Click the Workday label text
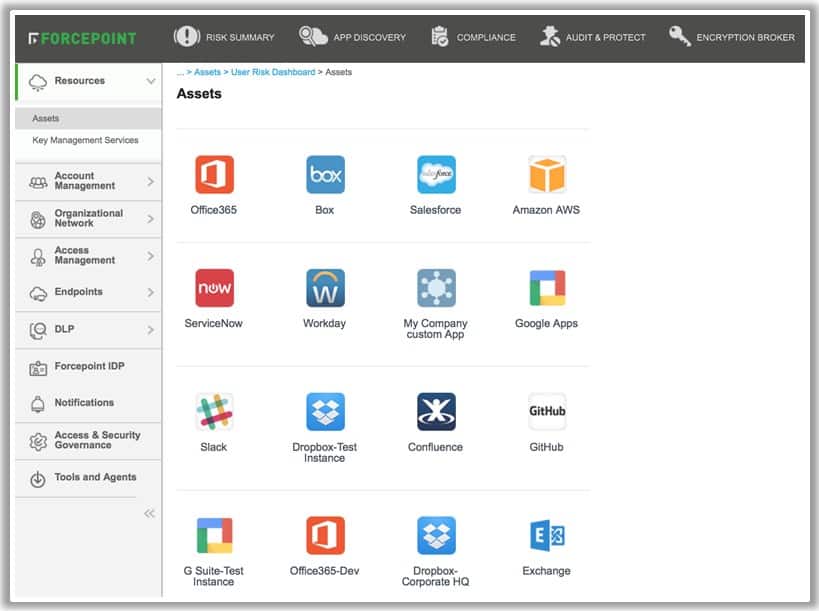819x611 pixels. point(324,323)
